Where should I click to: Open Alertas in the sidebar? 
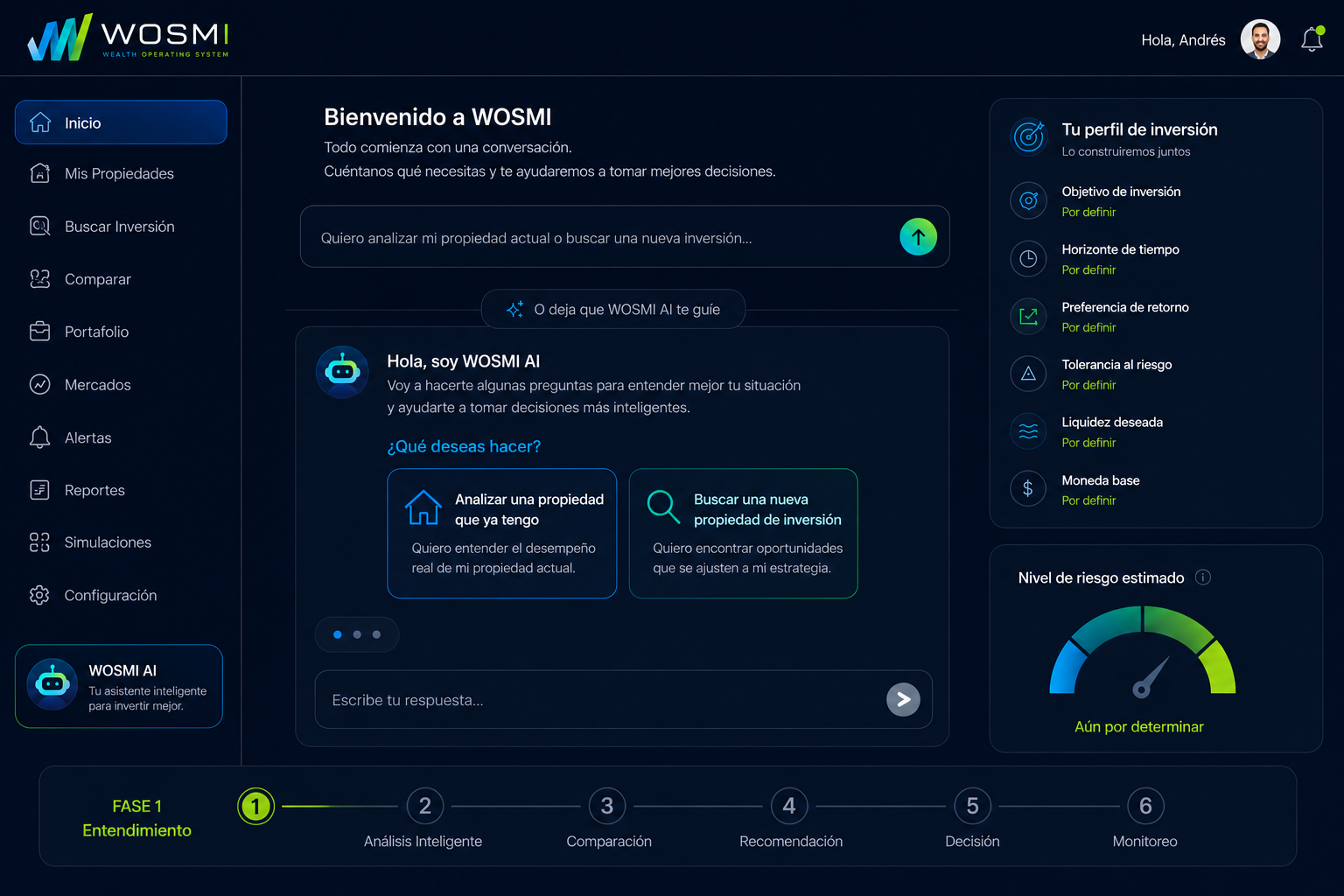point(121,437)
